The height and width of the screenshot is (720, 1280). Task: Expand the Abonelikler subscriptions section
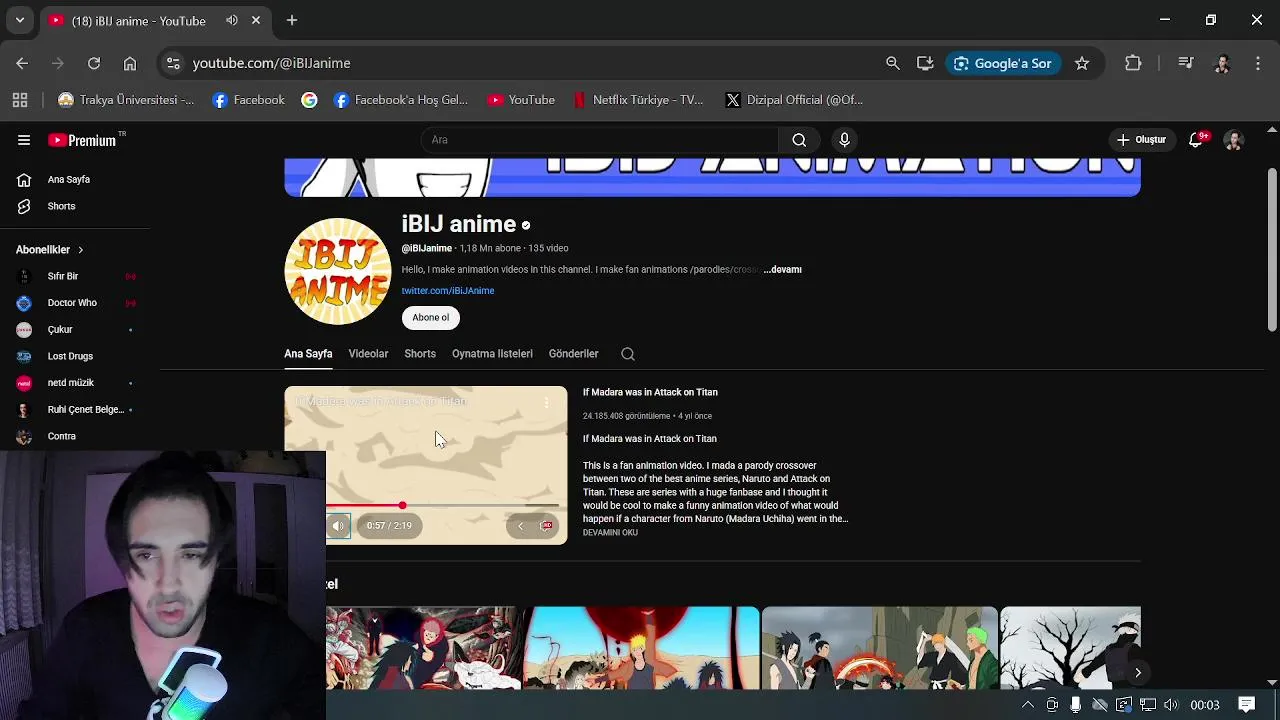pos(50,249)
